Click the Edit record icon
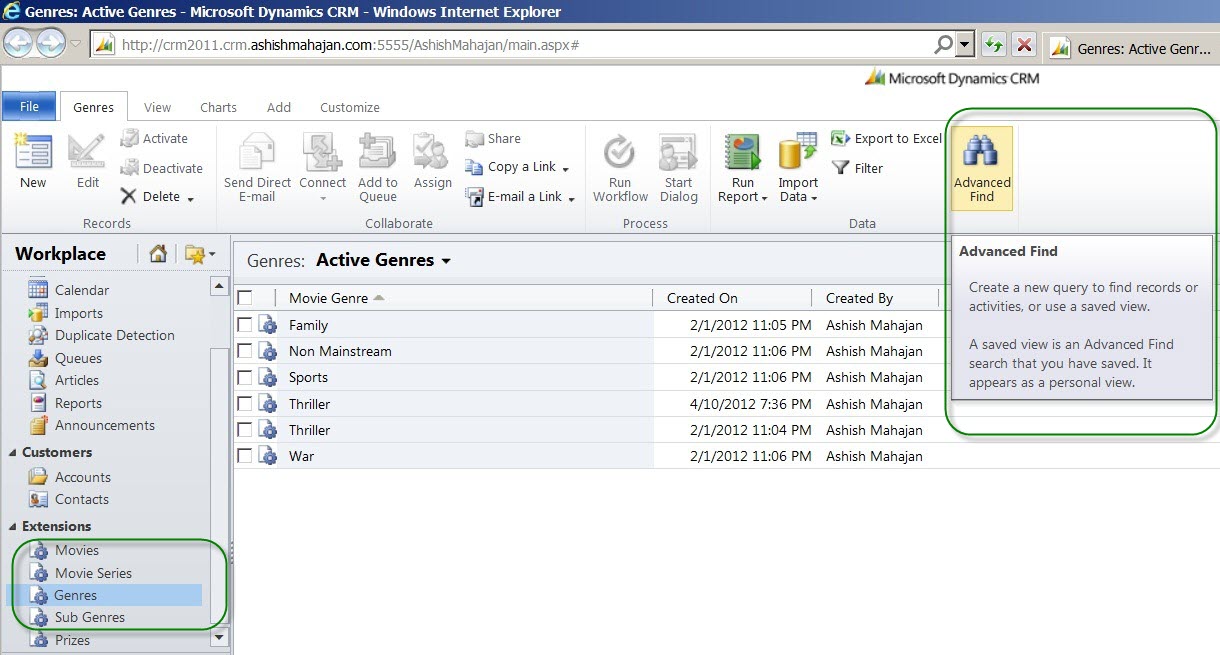The image size is (1220, 655). [87, 152]
